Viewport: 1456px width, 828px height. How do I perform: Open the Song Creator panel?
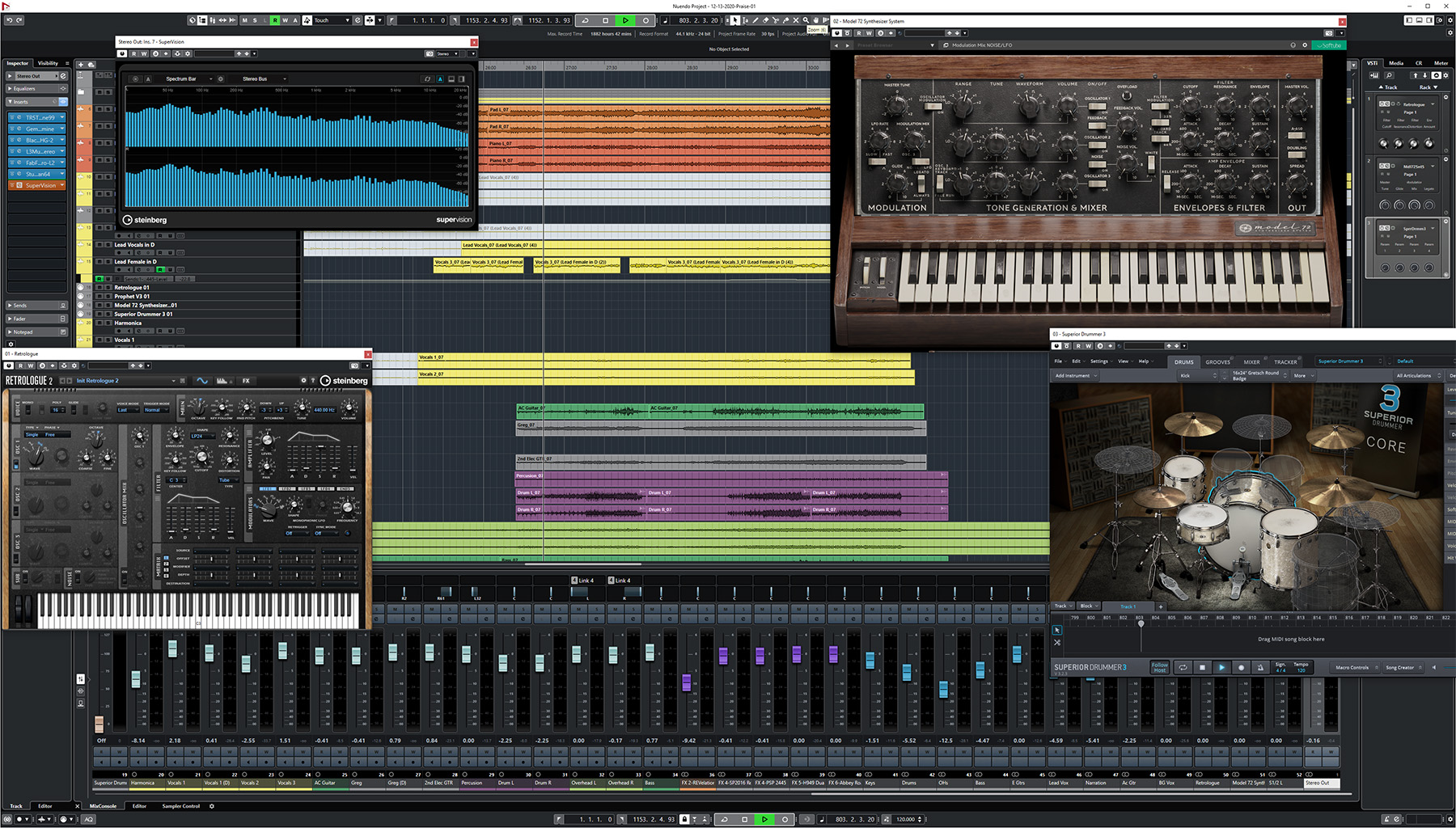tap(1403, 667)
